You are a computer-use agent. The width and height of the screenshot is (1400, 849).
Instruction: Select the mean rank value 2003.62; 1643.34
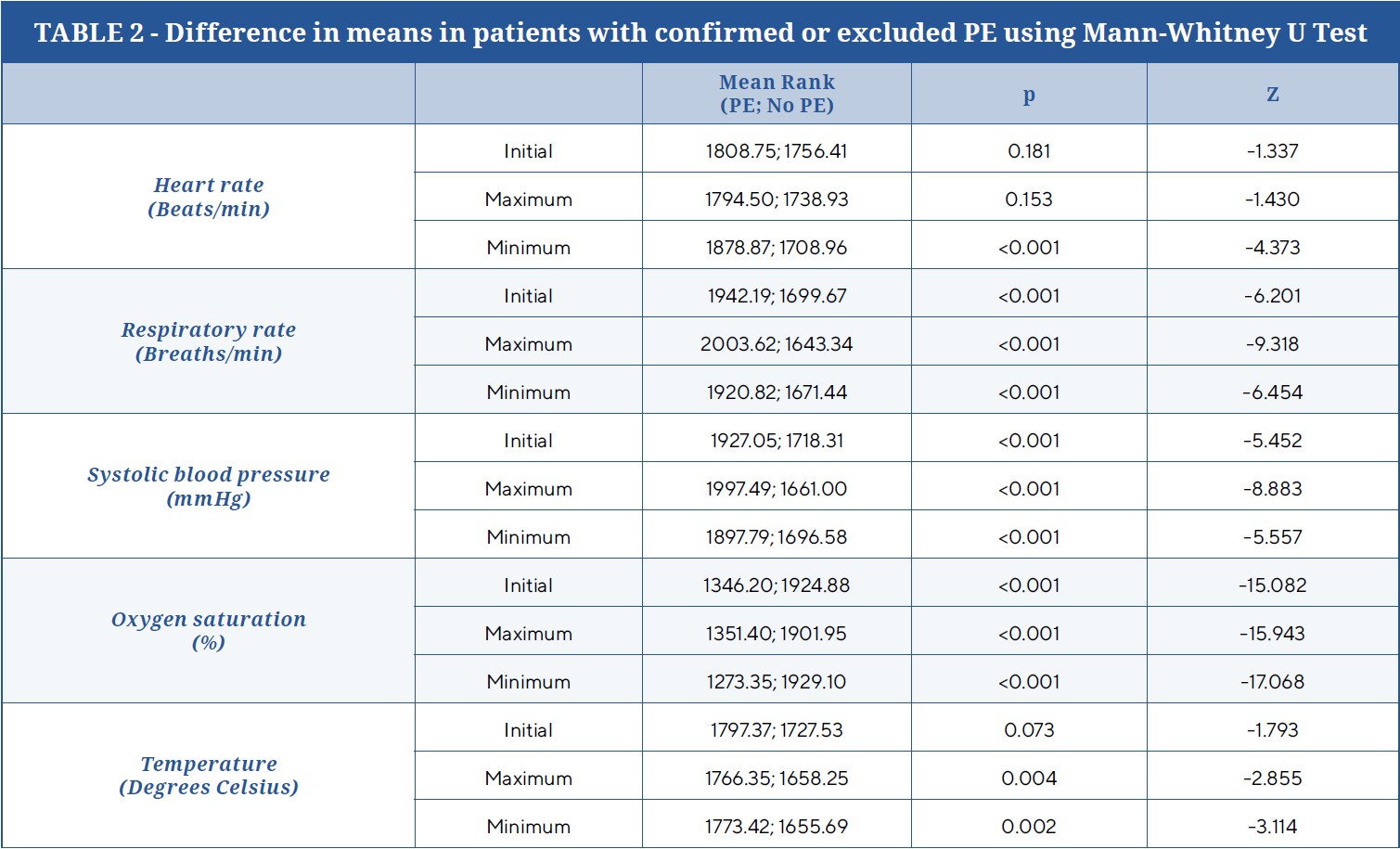pos(777,344)
